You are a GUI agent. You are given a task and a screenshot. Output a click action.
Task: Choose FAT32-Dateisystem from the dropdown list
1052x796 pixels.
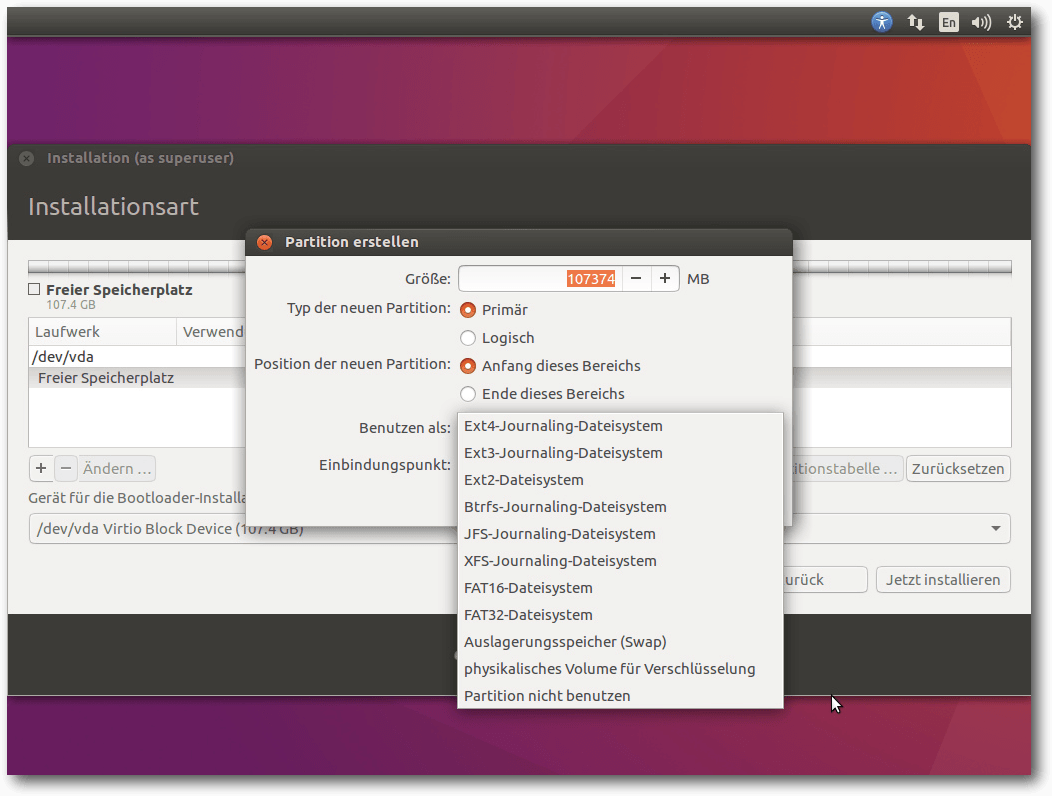[x=528, y=615]
